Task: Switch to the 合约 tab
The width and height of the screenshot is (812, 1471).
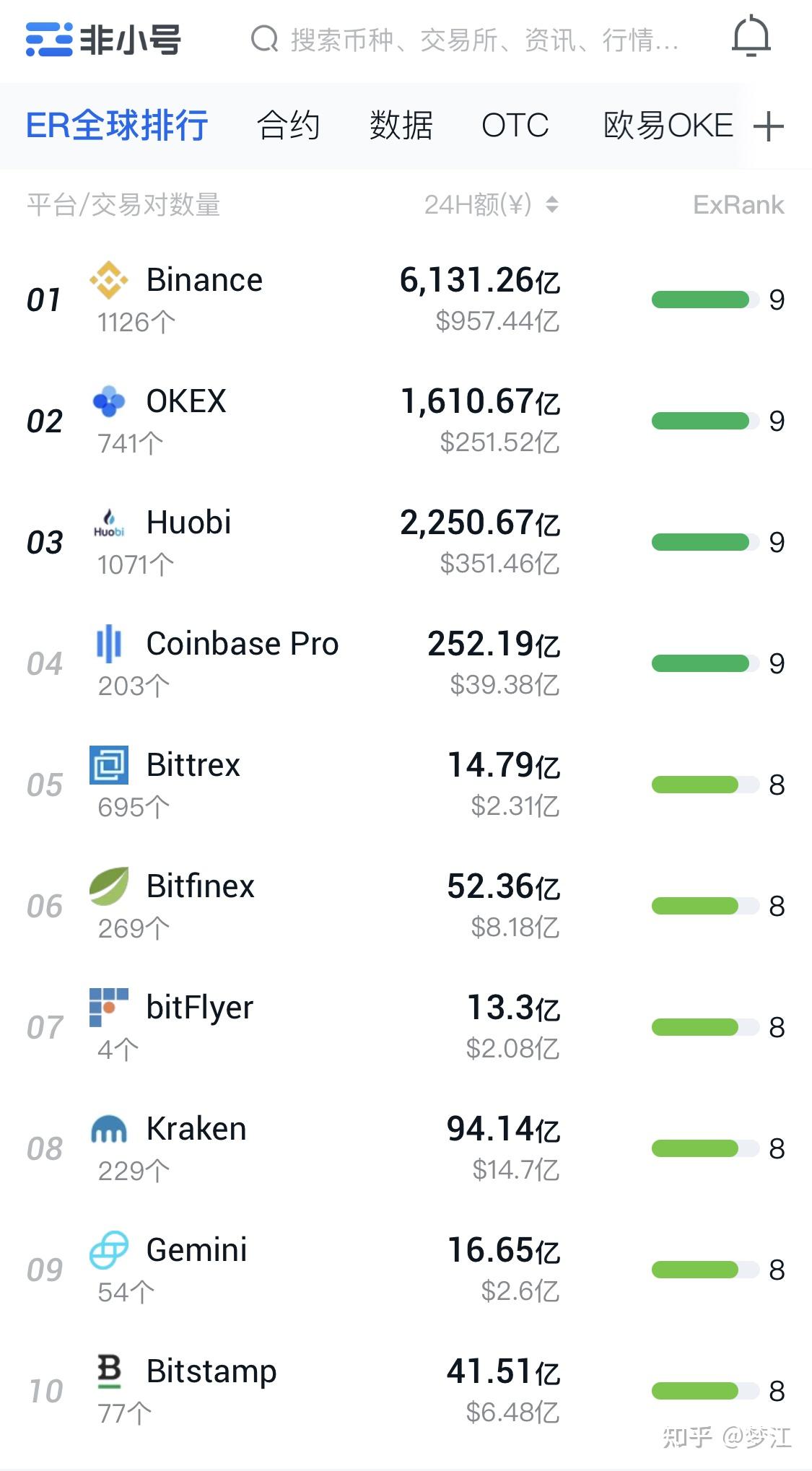Action: 289,126
